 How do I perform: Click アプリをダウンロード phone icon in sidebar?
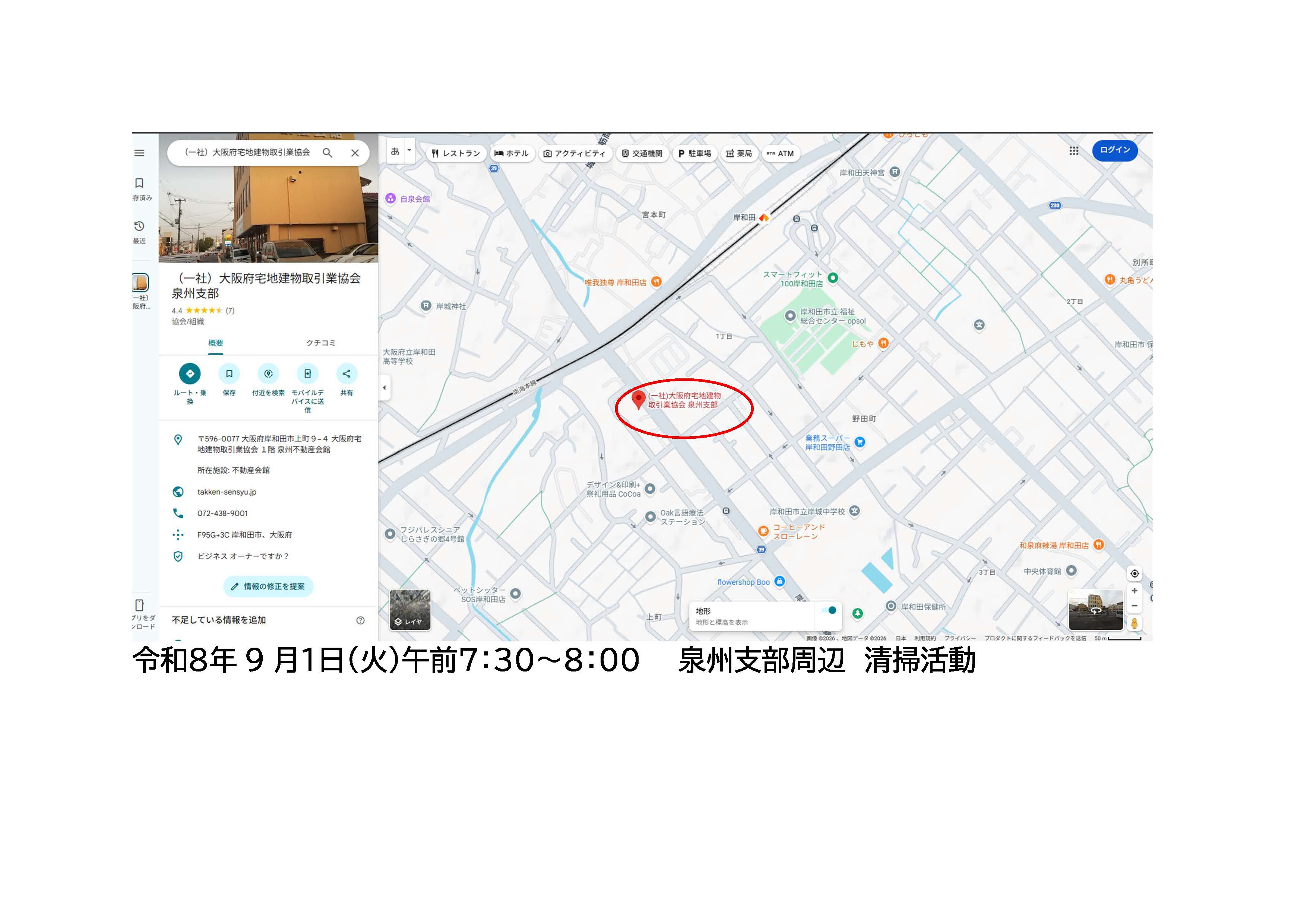click(x=139, y=605)
